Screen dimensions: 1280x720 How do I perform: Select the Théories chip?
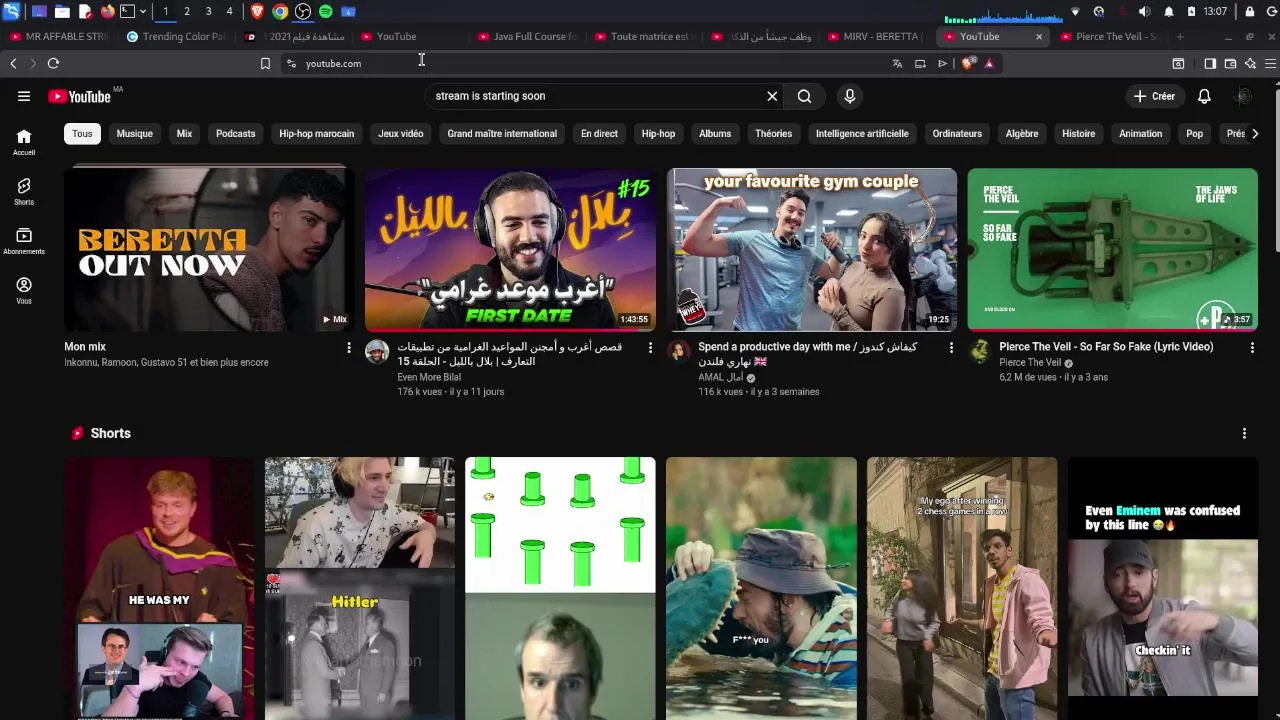[x=773, y=133]
